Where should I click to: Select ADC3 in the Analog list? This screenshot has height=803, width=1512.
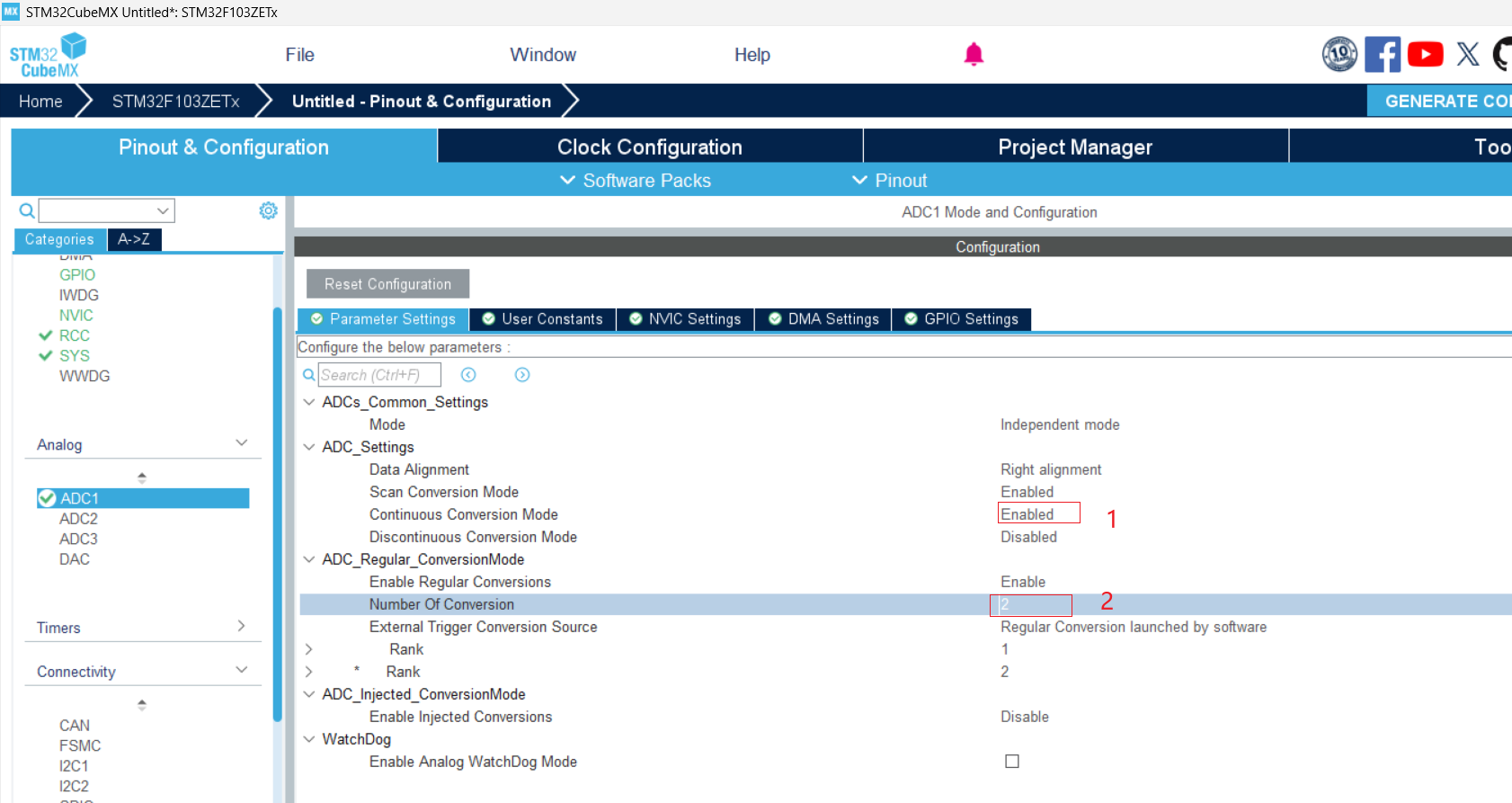(78, 539)
